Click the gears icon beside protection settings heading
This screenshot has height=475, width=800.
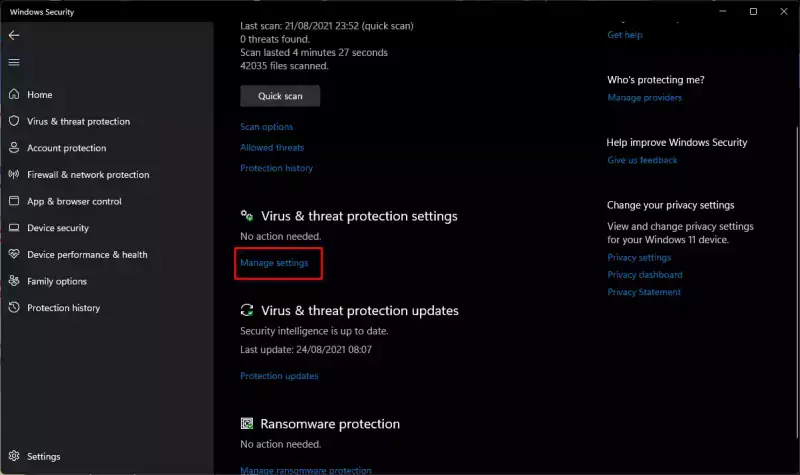click(x=247, y=216)
